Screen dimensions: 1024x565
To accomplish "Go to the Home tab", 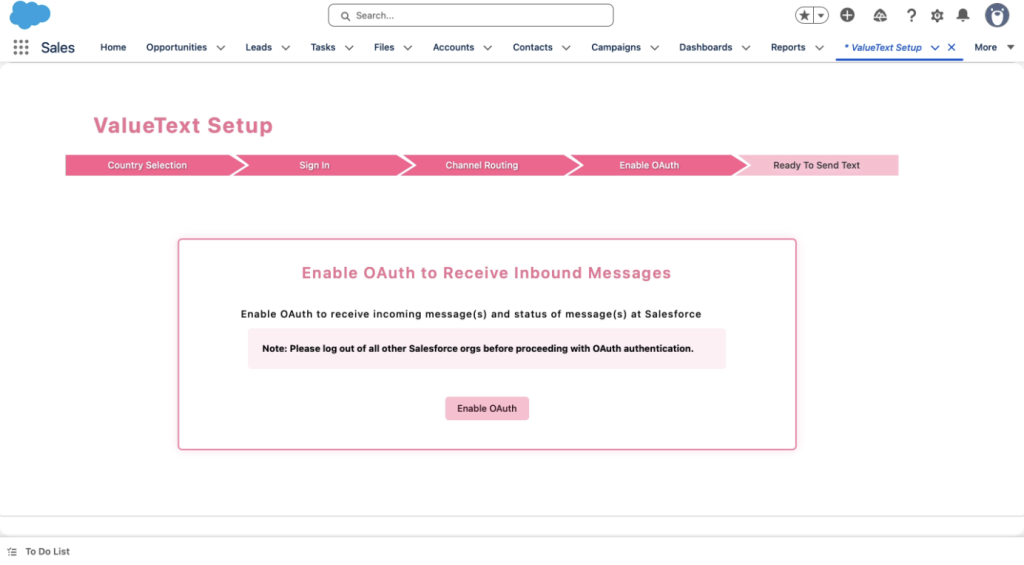I will click(x=113, y=47).
